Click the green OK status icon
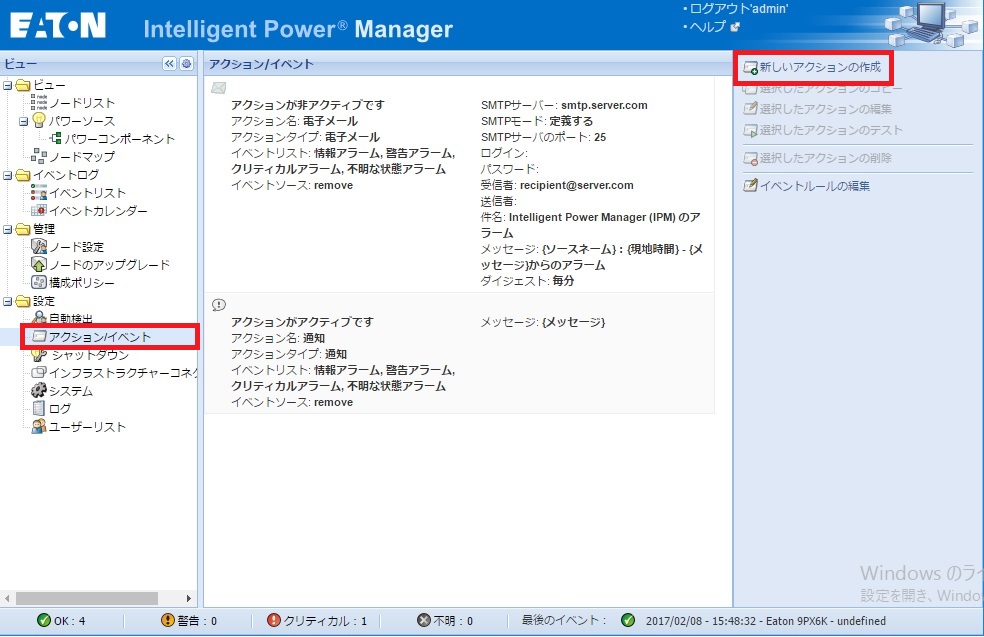 pos(44,621)
